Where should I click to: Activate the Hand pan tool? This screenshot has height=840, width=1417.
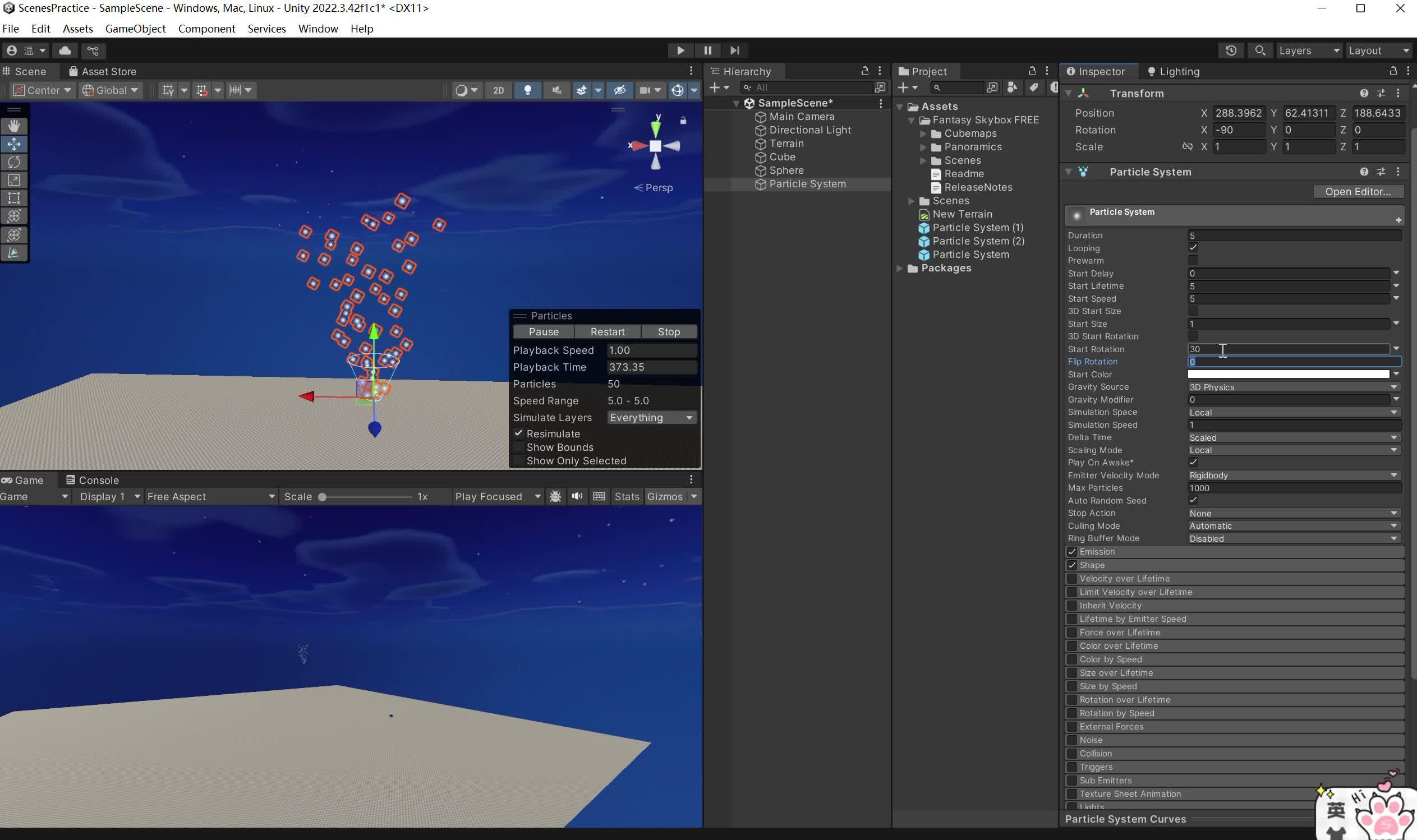[14, 126]
